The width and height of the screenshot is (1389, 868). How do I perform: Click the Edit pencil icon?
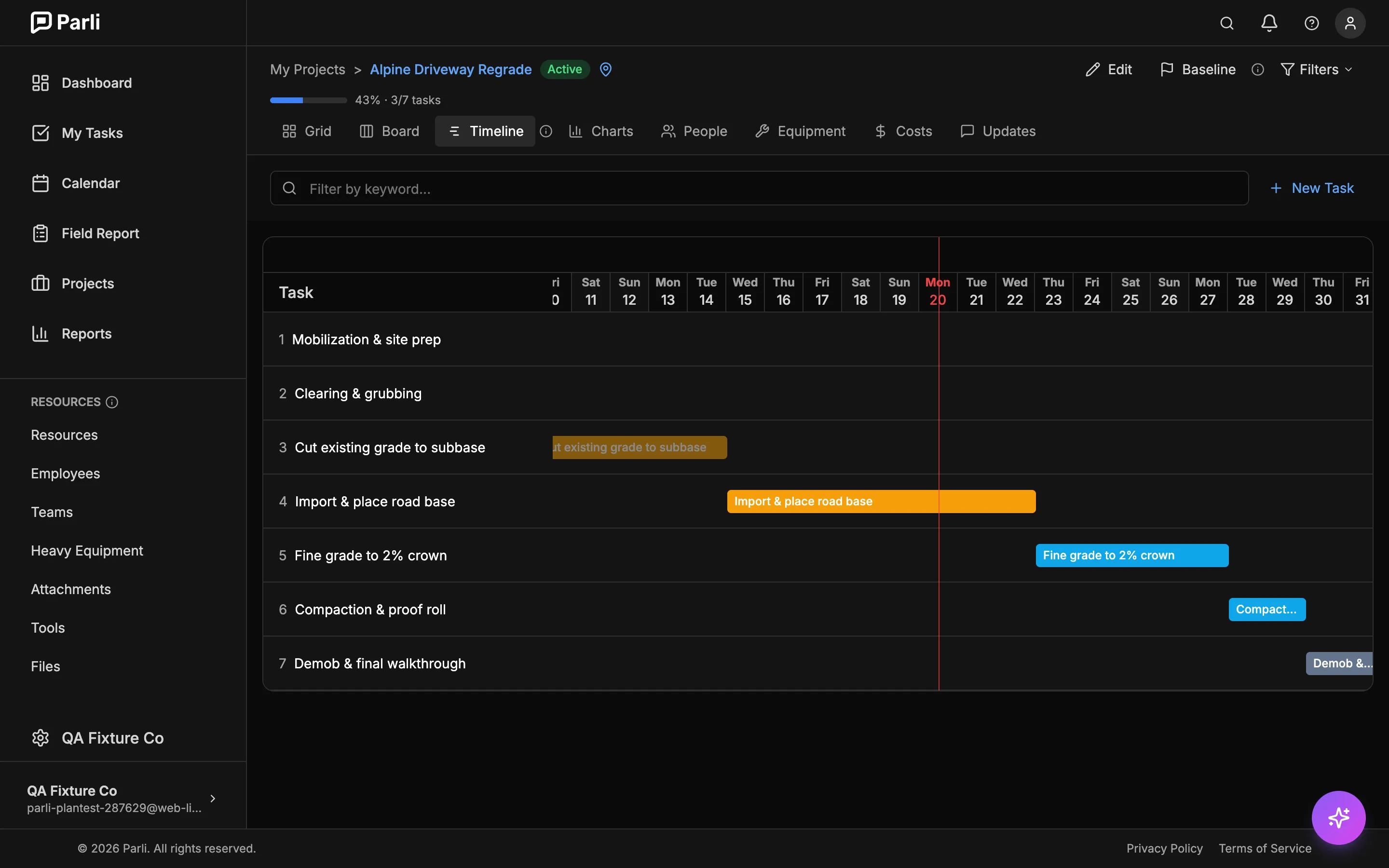(1093, 69)
